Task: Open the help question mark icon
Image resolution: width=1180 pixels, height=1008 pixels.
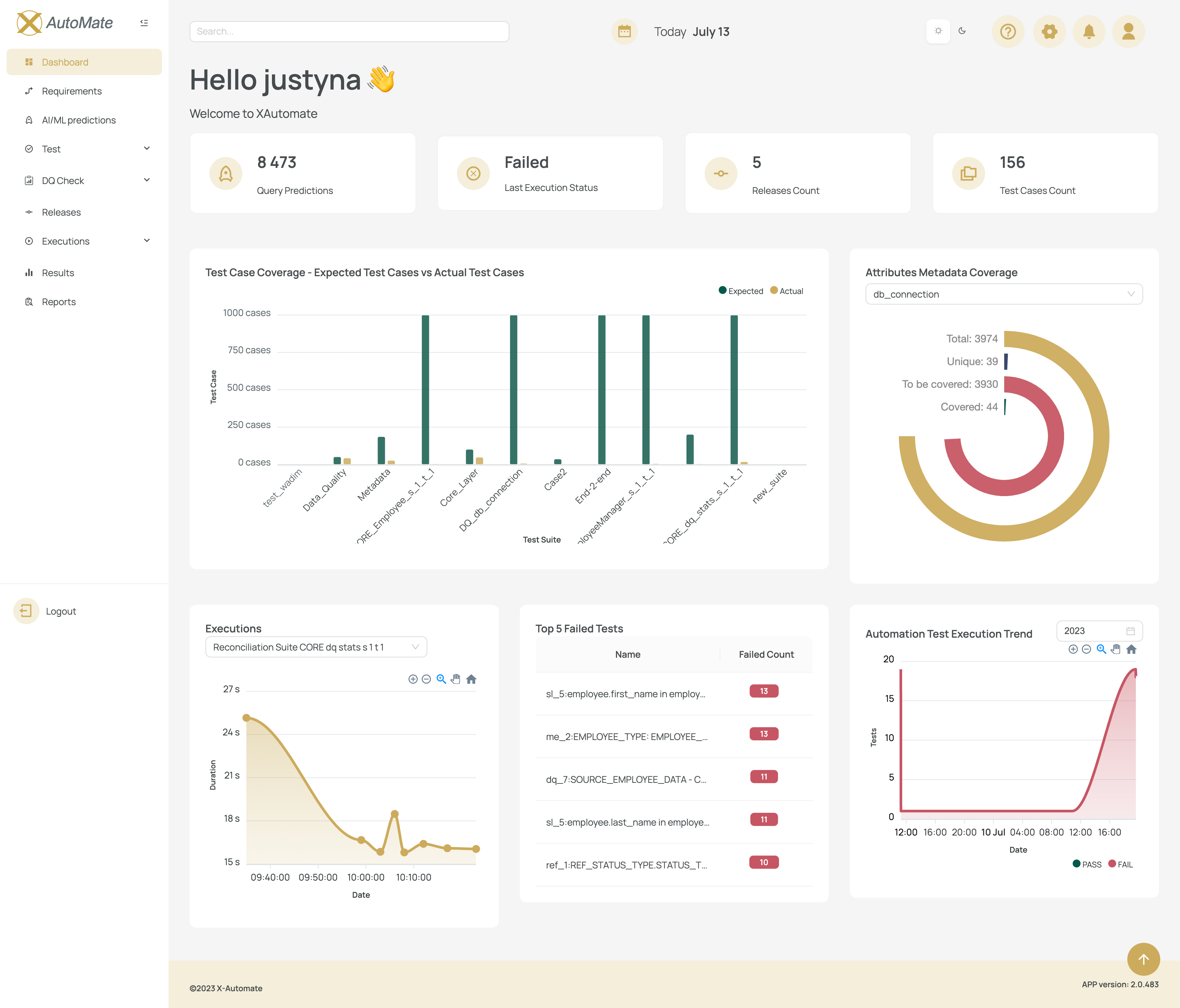Action: coord(1008,31)
